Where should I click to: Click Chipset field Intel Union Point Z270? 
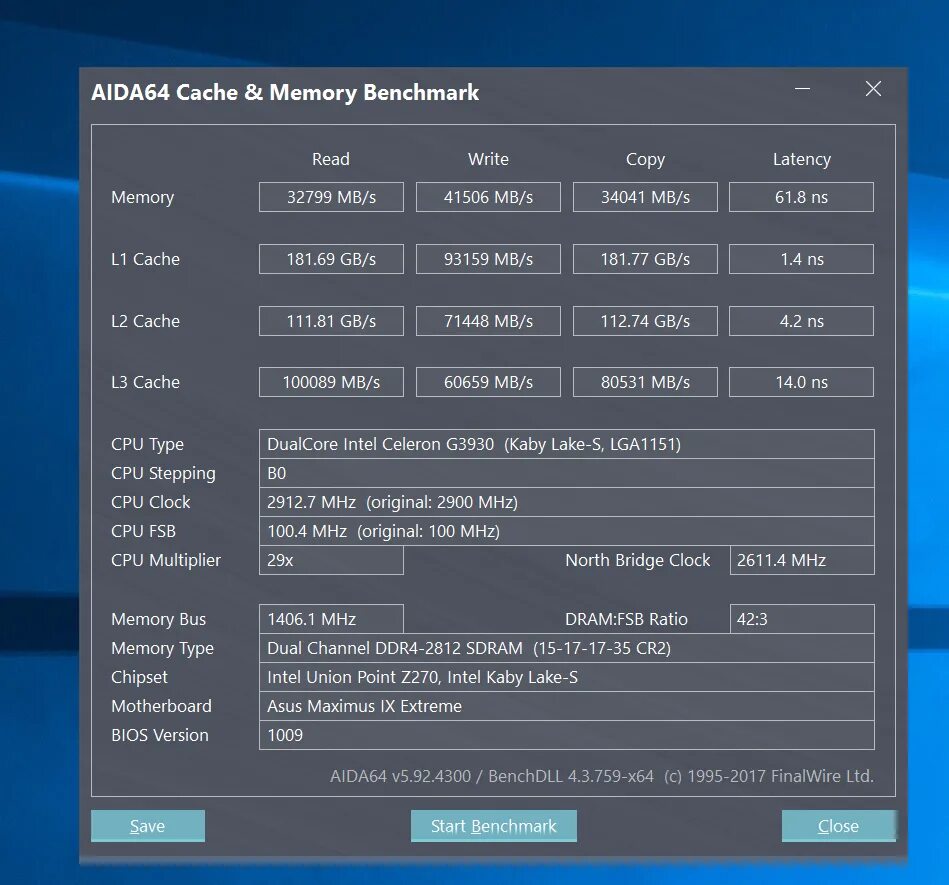coord(566,677)
